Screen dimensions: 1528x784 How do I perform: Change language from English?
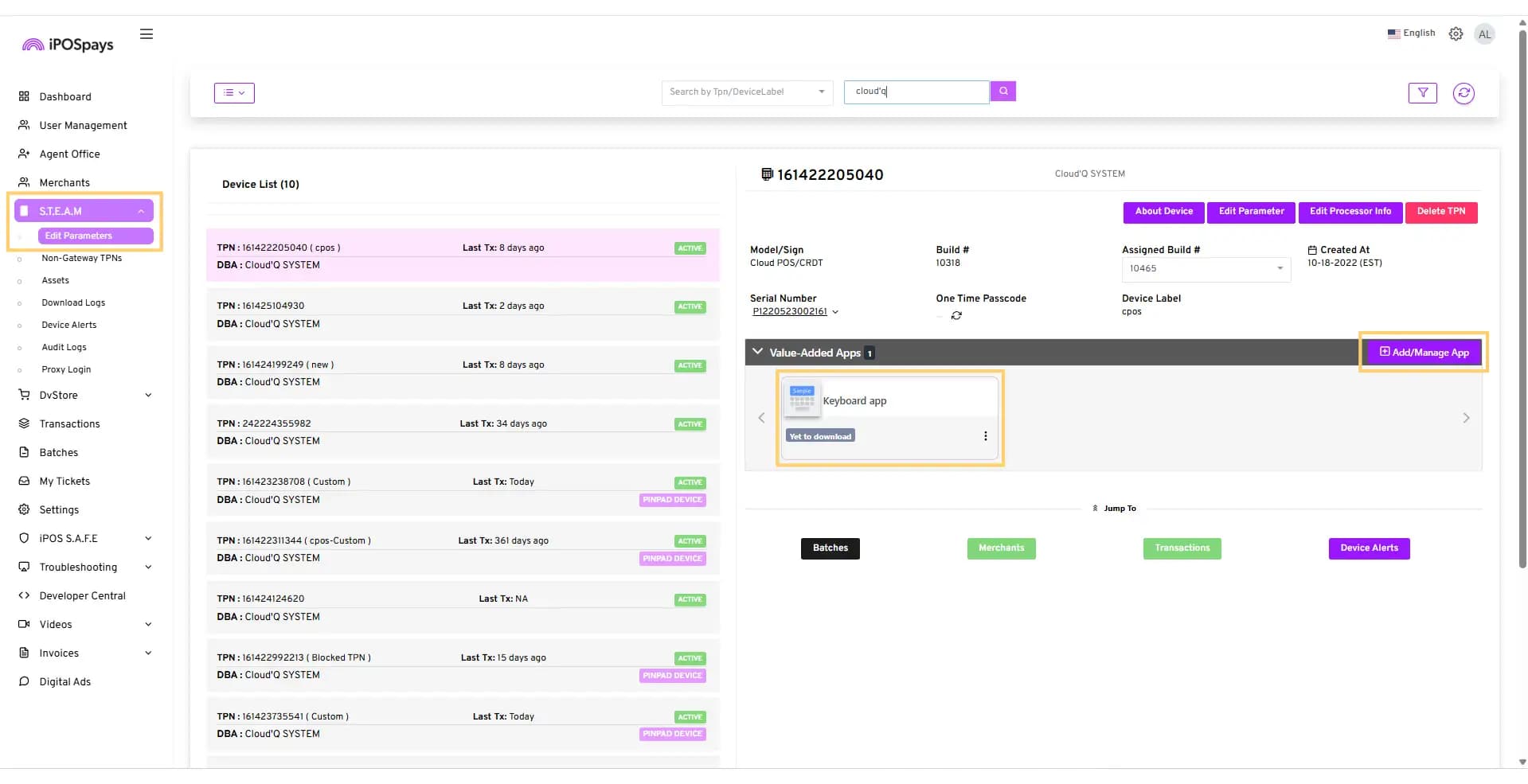[x=1411, y=33]
